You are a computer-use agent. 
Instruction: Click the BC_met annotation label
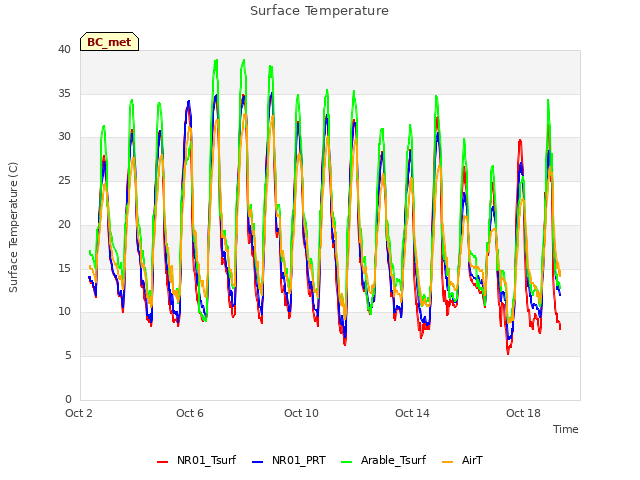coord(109,42)
